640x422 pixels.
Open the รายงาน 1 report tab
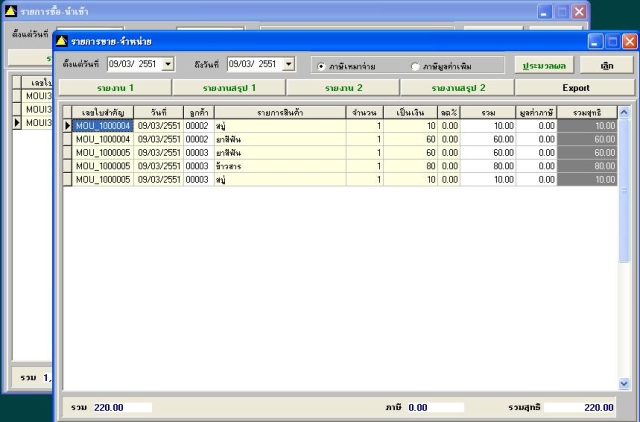(115, 87)
